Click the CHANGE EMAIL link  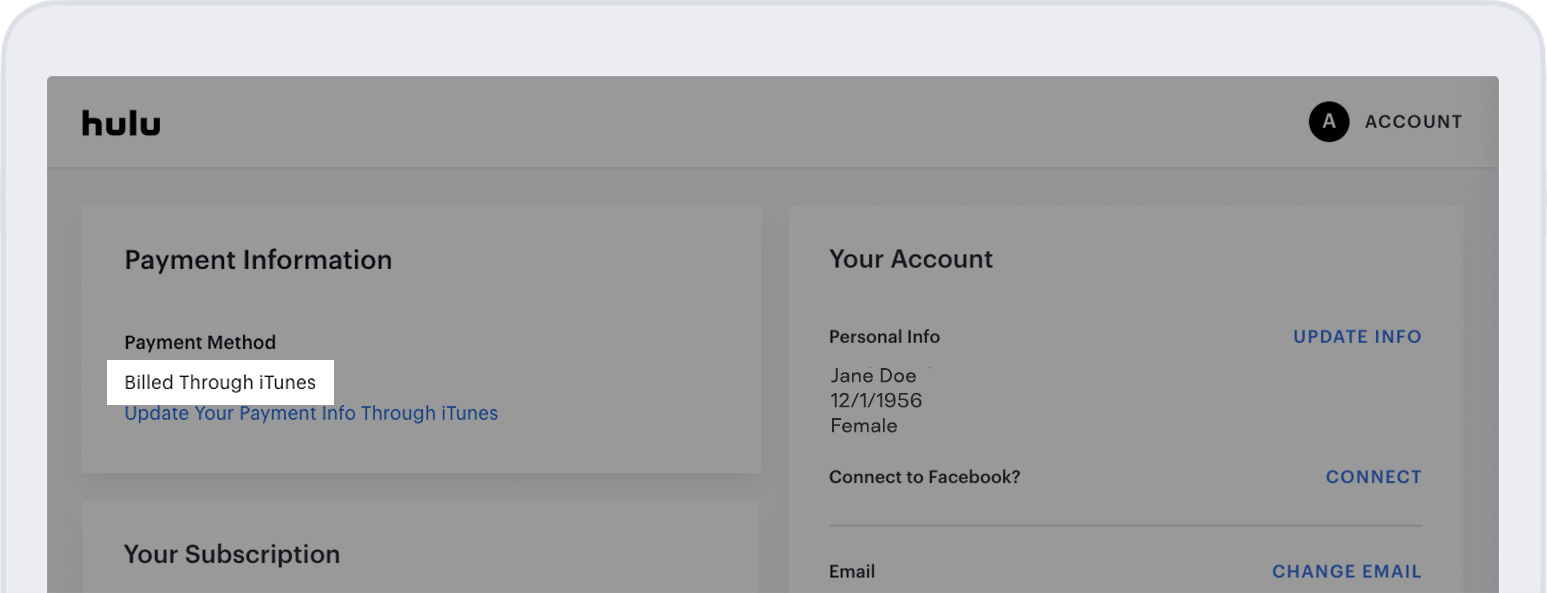[x=1346, y=572]
